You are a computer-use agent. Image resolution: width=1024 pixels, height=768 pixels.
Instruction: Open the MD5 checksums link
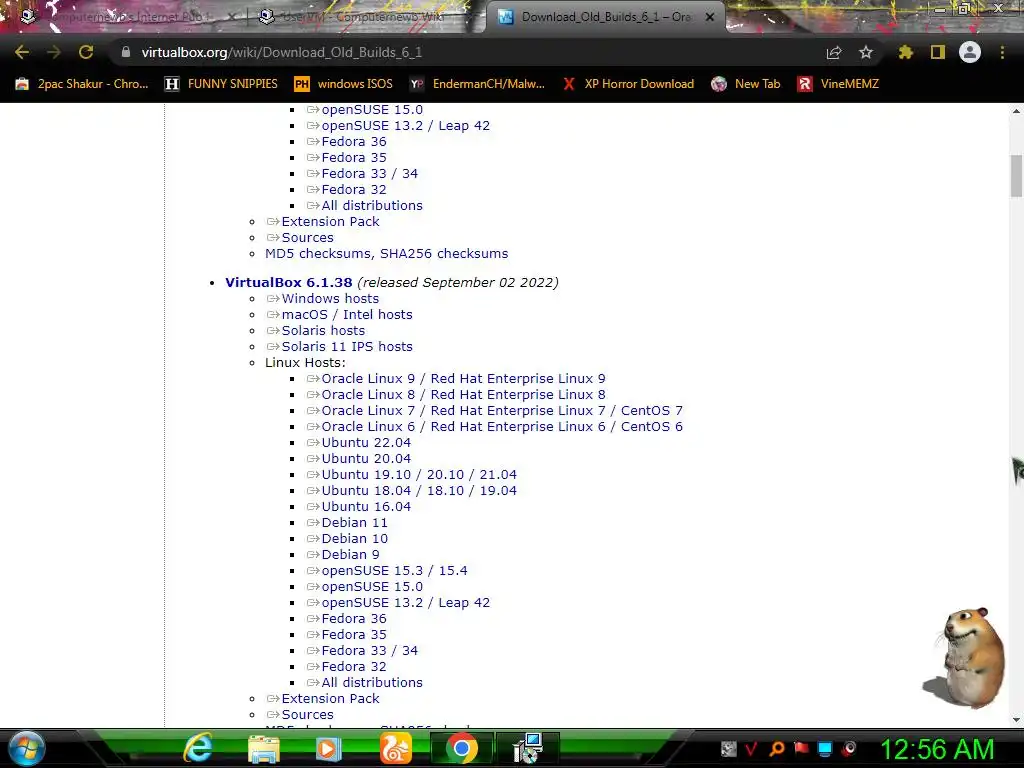click(319, 253)
